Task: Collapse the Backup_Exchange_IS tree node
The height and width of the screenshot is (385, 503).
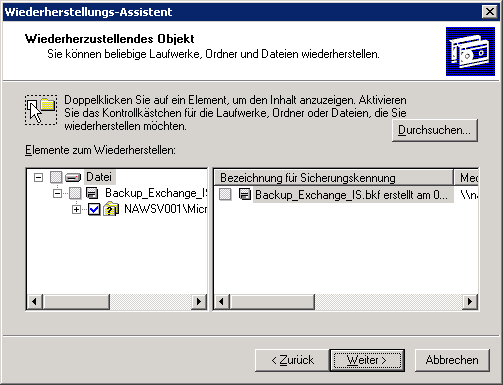Action: [x=58, y=193]
